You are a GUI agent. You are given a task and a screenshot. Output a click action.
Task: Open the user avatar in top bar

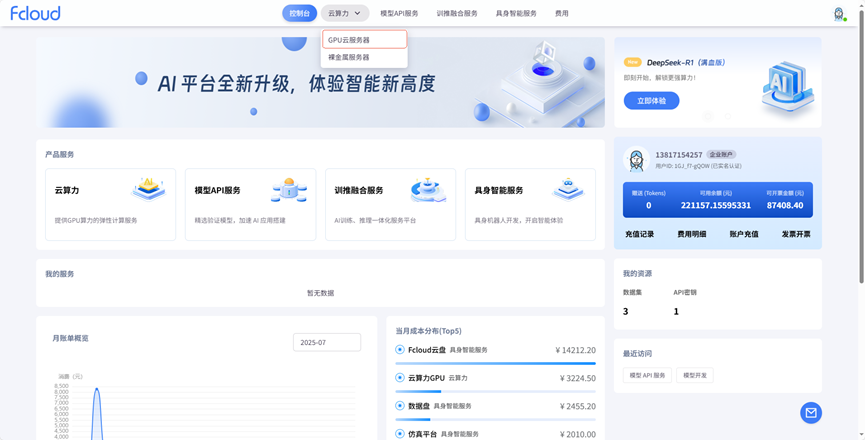(839, 13)
